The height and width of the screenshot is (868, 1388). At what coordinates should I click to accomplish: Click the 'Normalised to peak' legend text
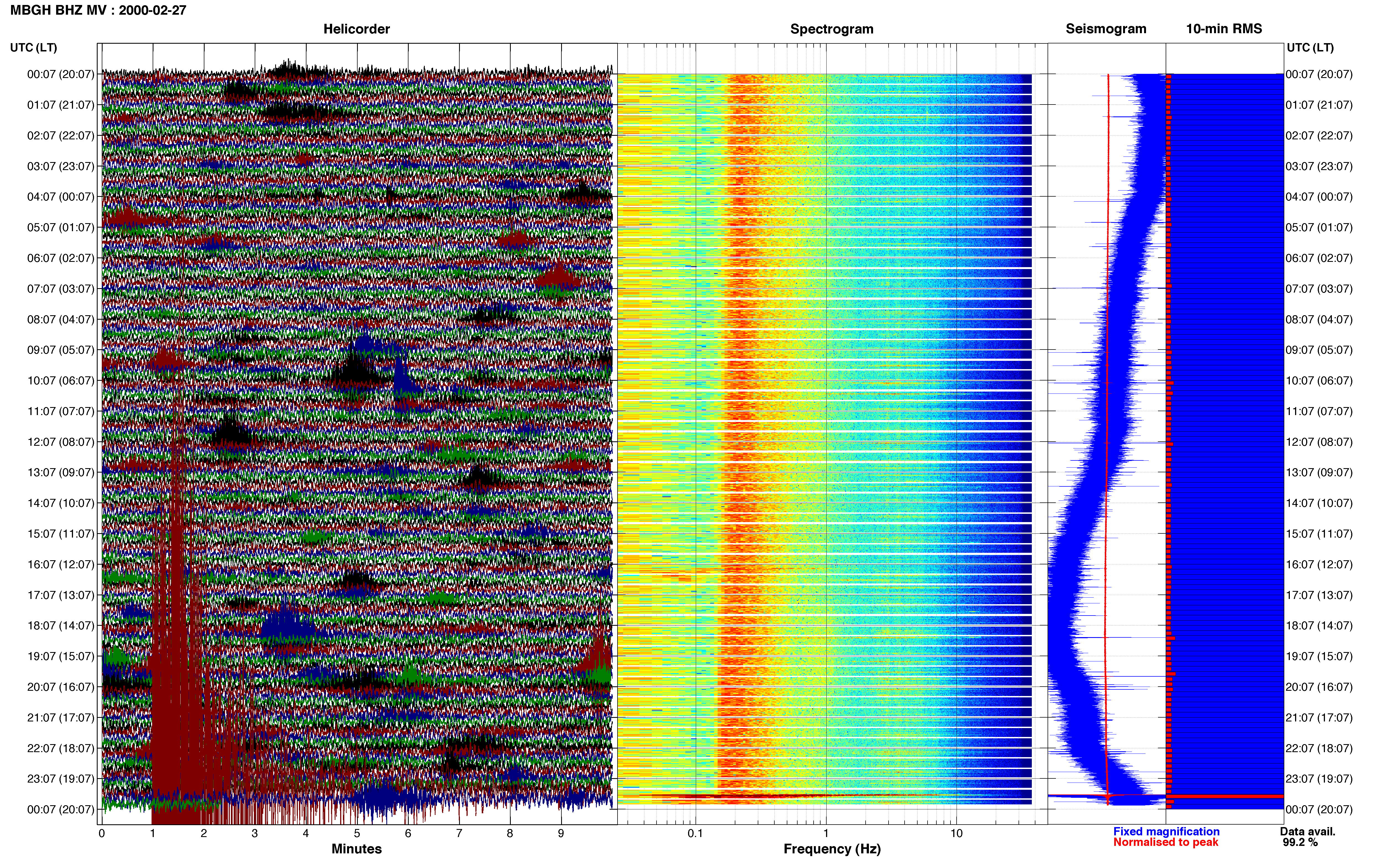1165,842
